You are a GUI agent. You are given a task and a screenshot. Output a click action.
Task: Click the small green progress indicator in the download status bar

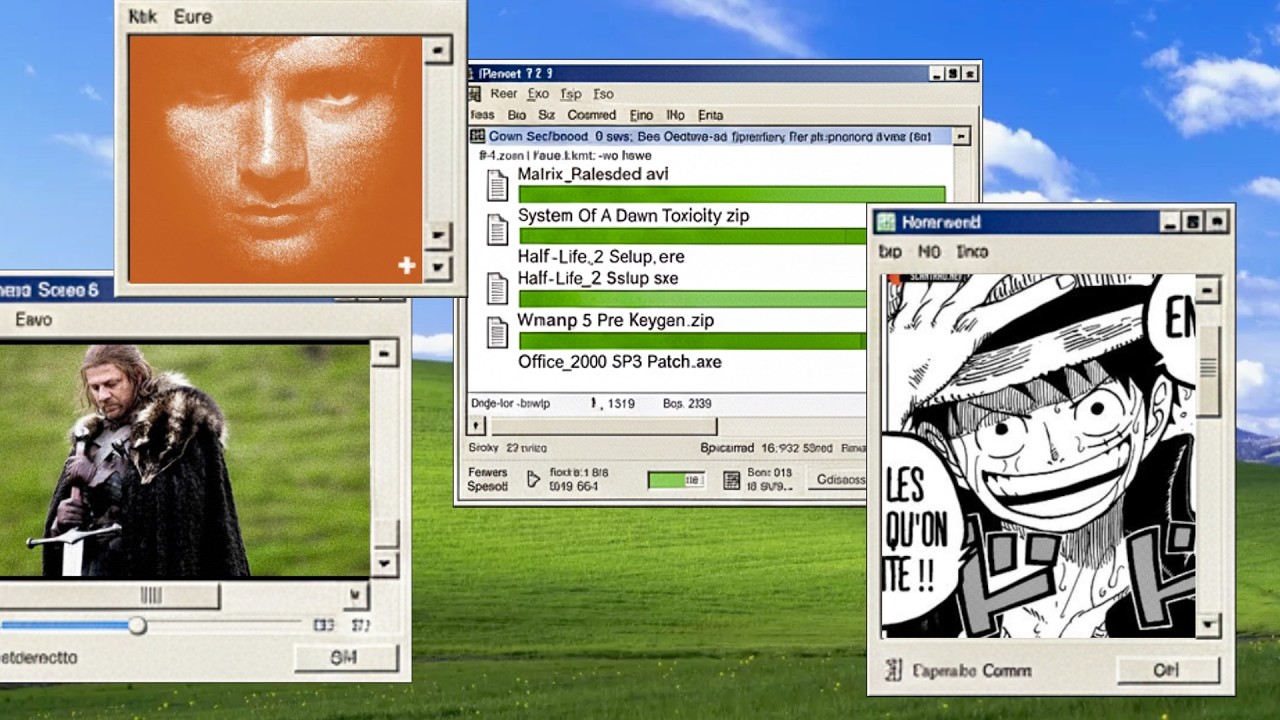pos(677,481)
